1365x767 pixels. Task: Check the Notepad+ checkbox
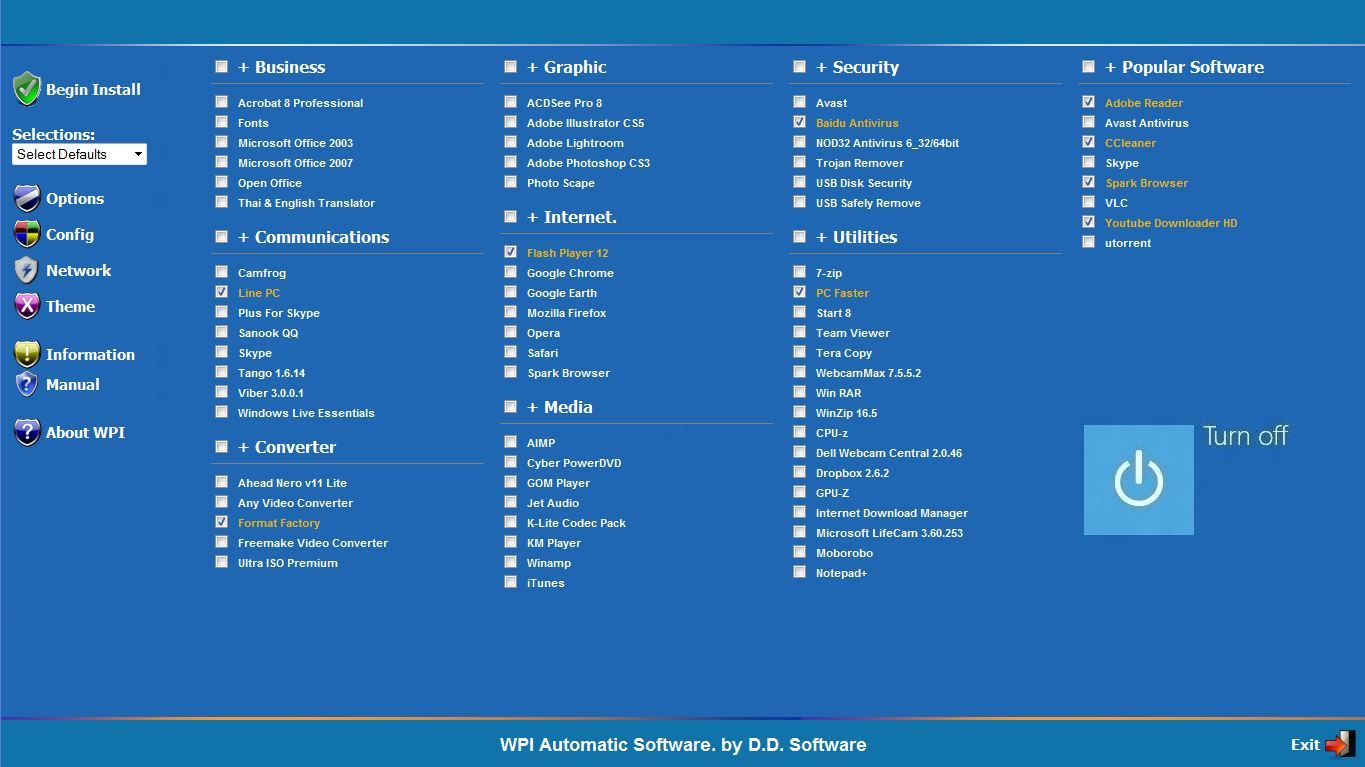pos(800,572)
